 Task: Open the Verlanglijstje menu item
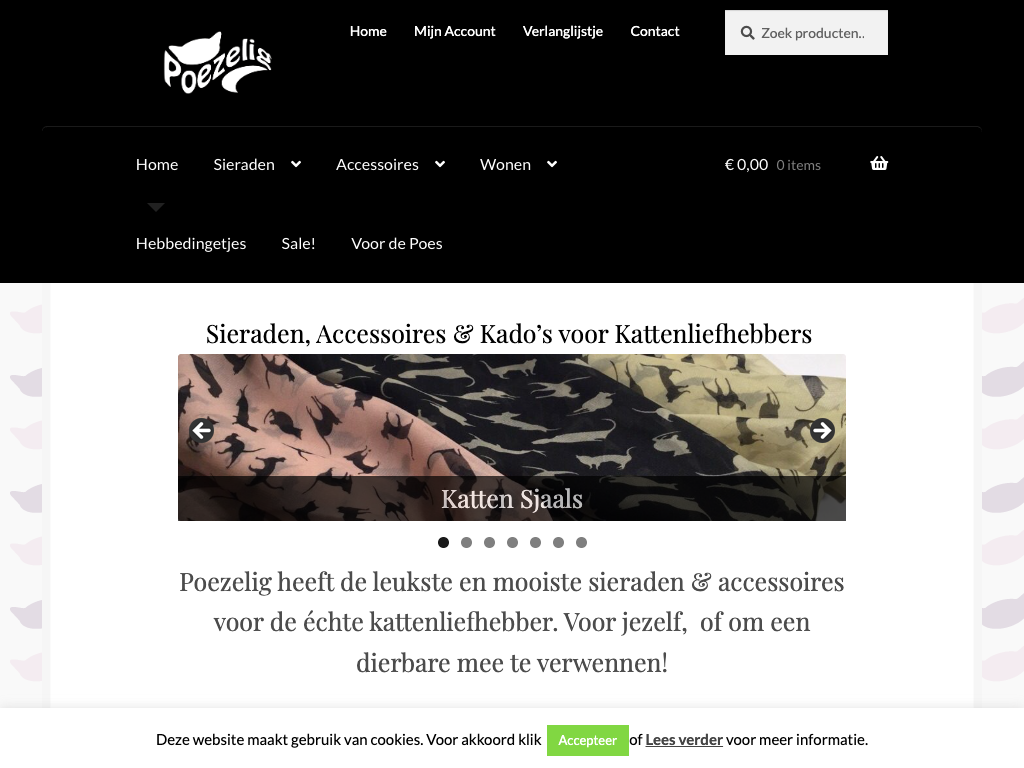[x=563, y=31]
